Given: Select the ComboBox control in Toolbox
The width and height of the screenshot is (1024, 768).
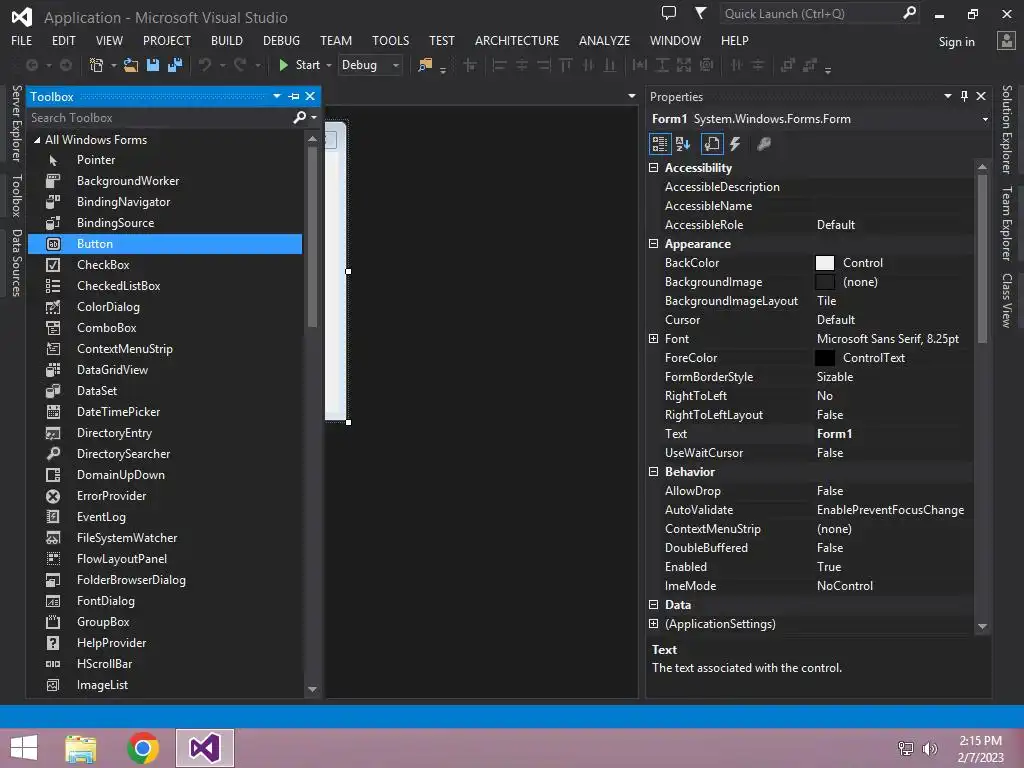Looking at the screenshot, I should [x=166, y=328].
